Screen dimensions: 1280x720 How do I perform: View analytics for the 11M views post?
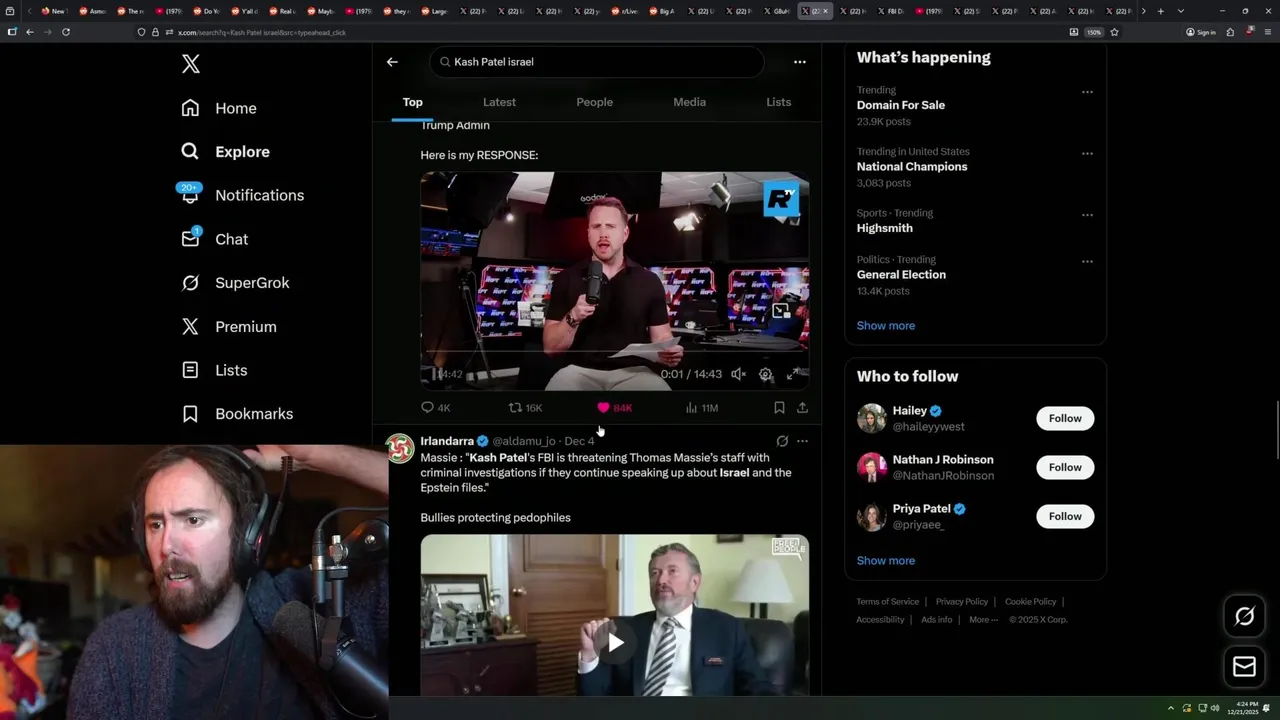[x=701, y=408]
